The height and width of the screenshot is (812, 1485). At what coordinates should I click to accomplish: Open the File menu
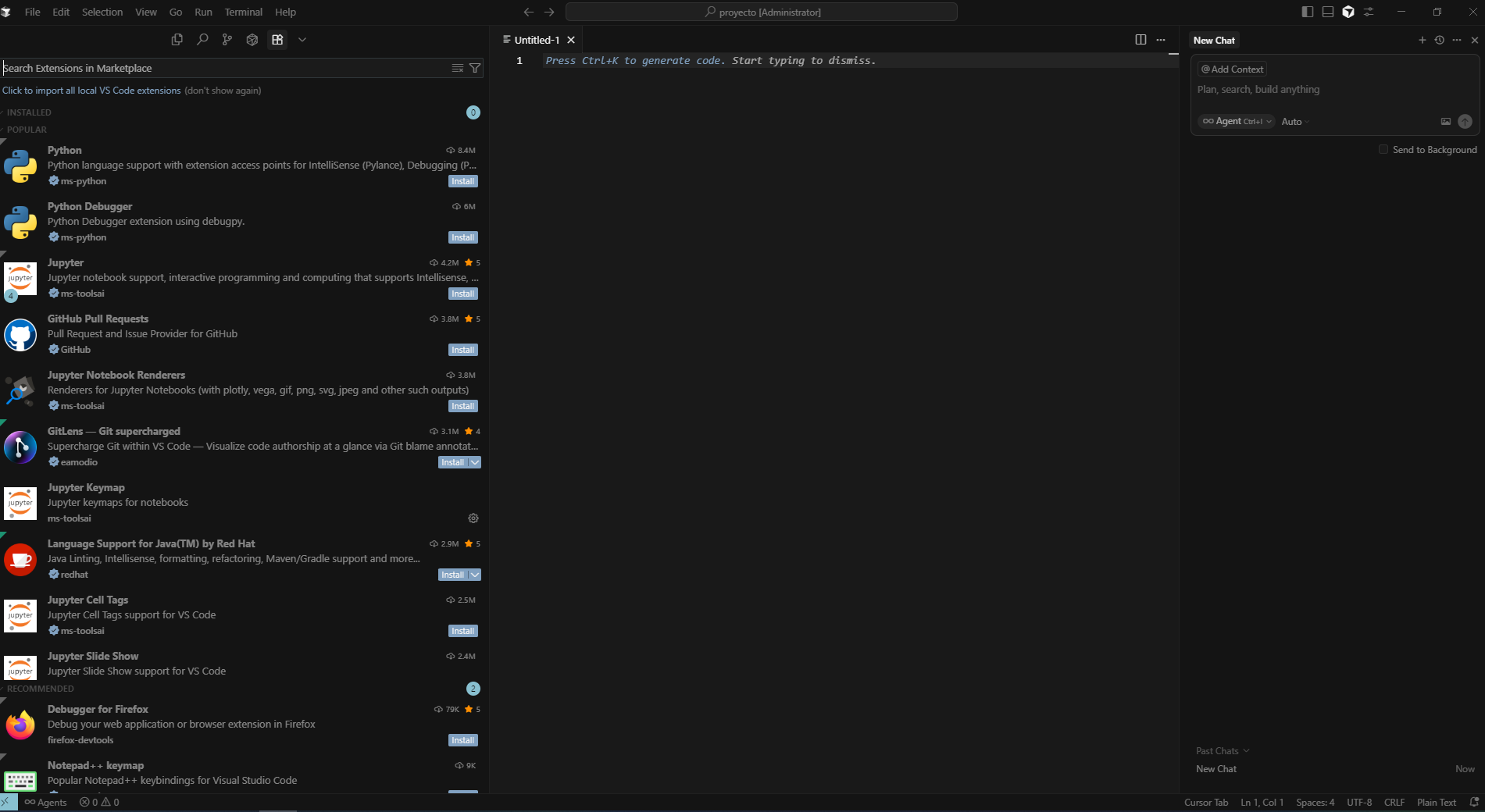pos(33,12)
